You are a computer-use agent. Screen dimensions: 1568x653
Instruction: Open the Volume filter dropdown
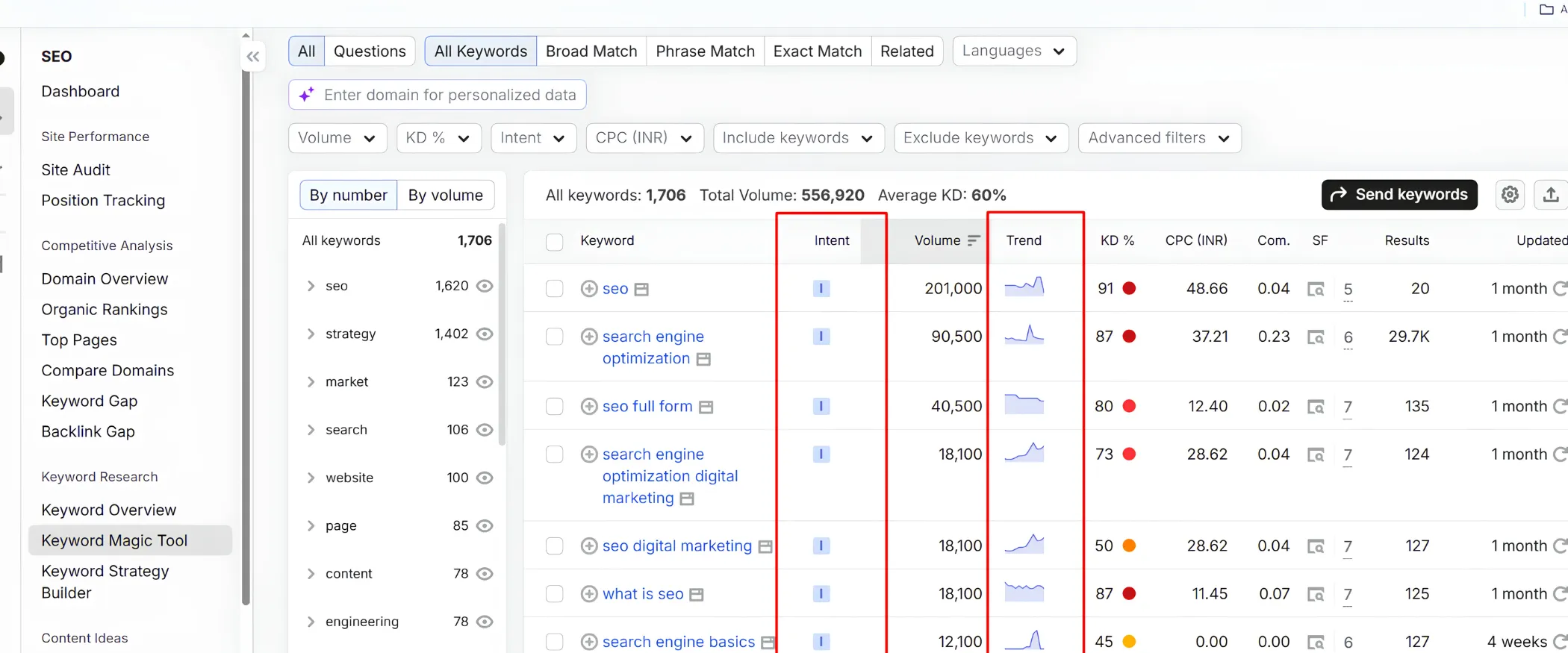click(337, 138)
